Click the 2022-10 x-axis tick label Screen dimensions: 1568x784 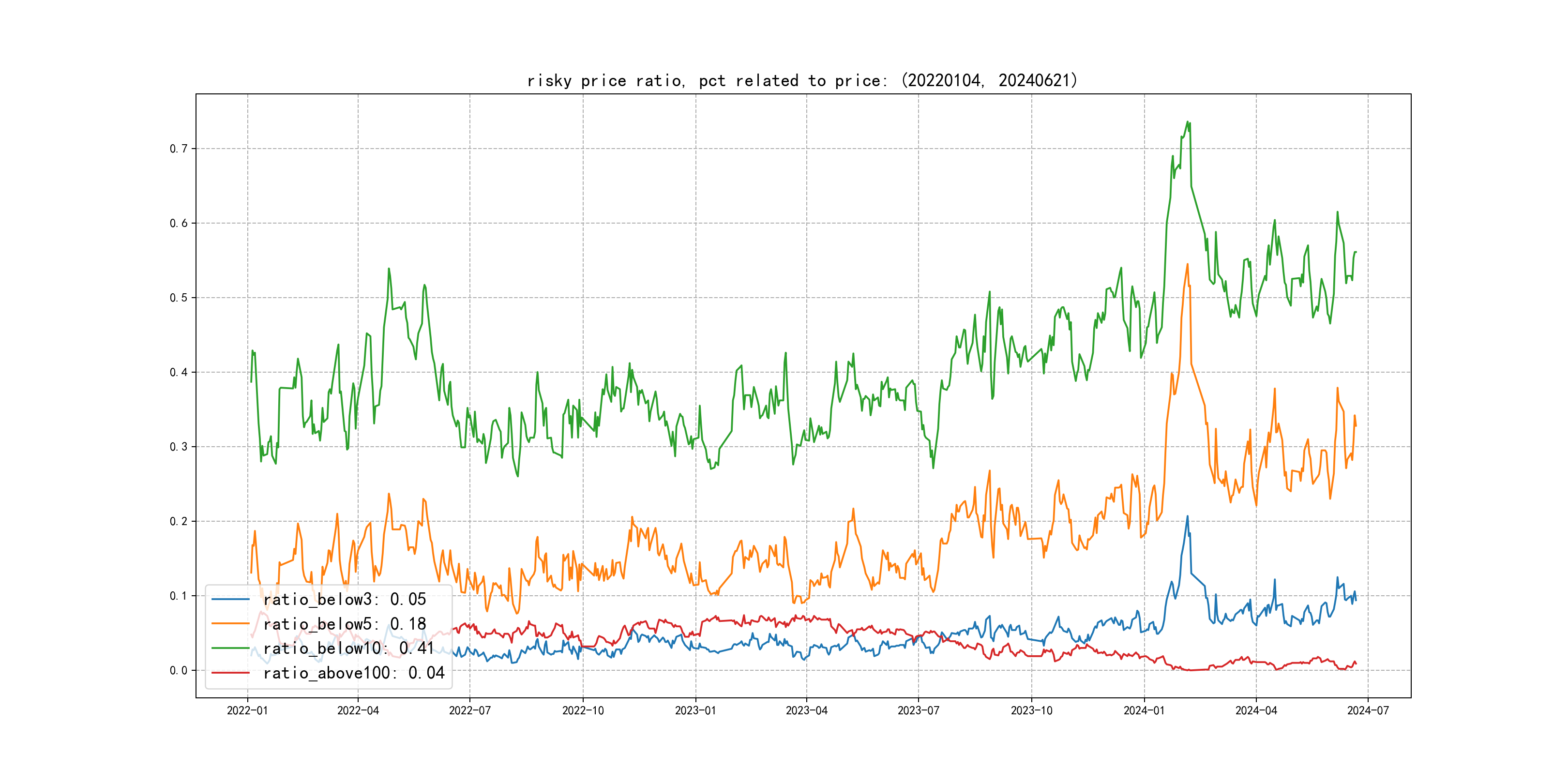(583, 710)
